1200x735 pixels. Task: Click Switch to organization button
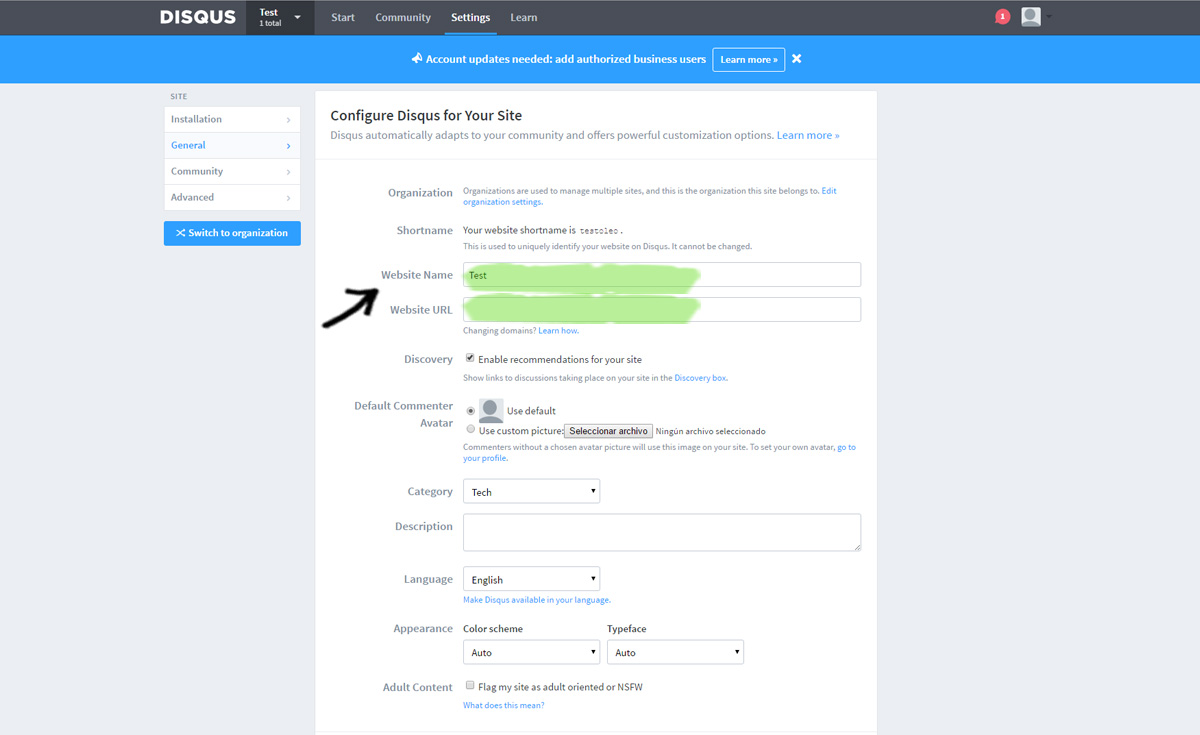[x=232, y=233]
